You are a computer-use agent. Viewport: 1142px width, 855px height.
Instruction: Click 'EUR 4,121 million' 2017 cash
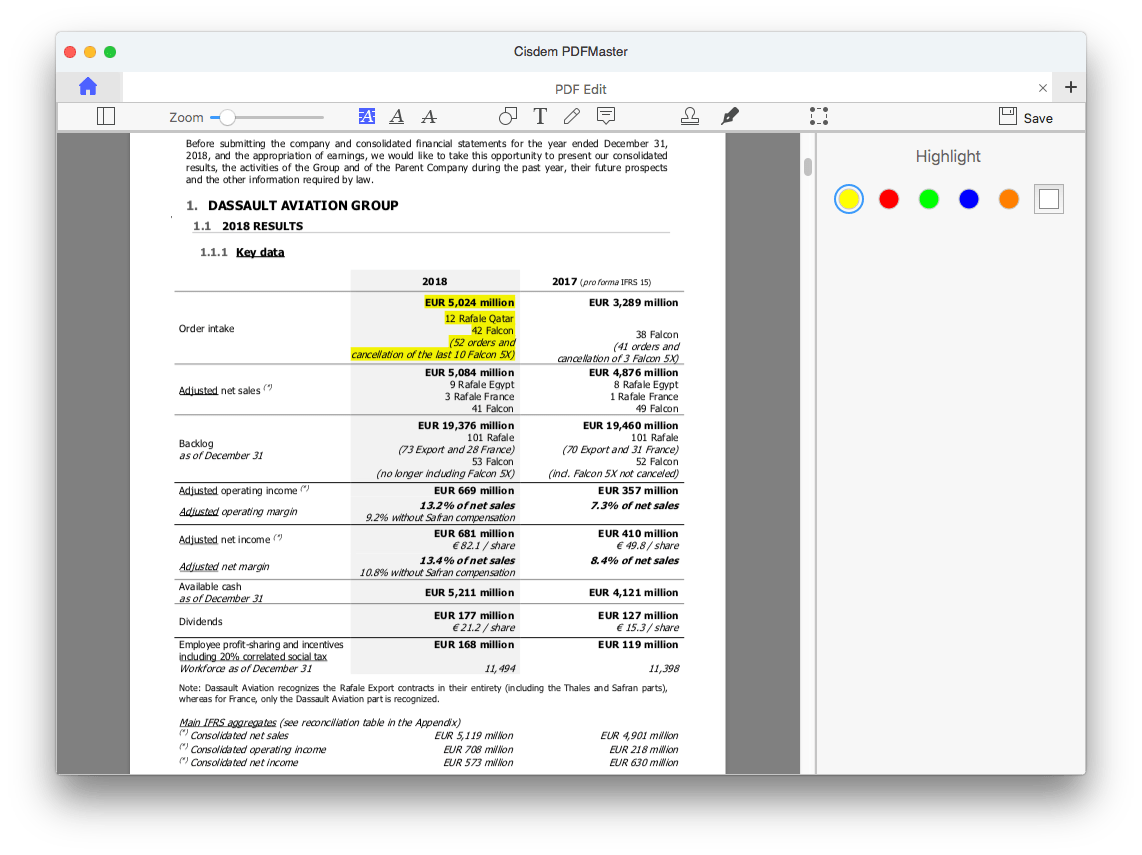[634, 593]
